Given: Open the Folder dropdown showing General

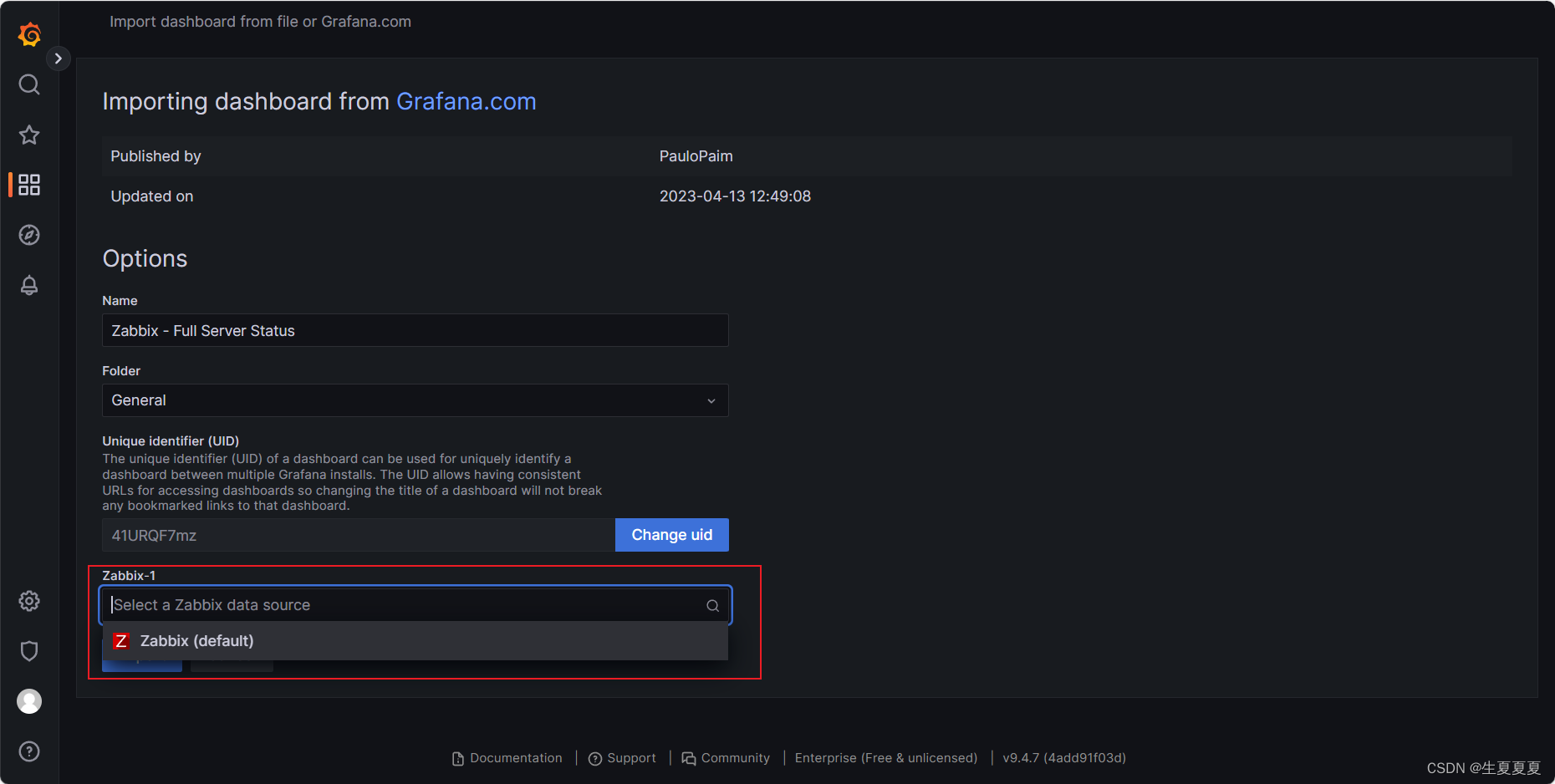Looking at the screenshot, I should pyautogui.click(x=415, y=400).
